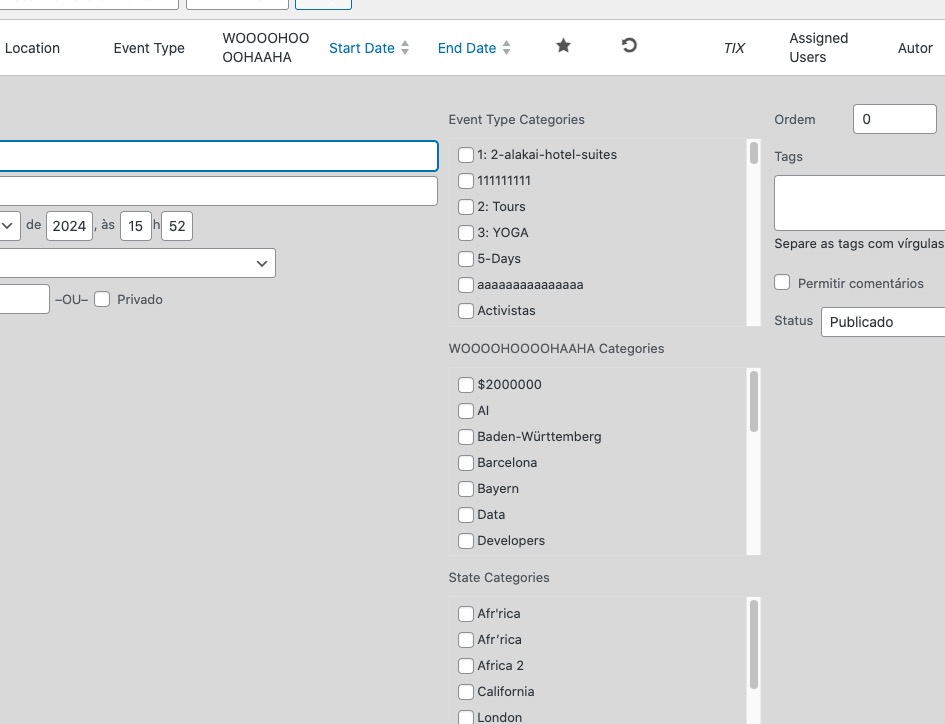Click the End Date sort arrows

(x=506, y=48)
